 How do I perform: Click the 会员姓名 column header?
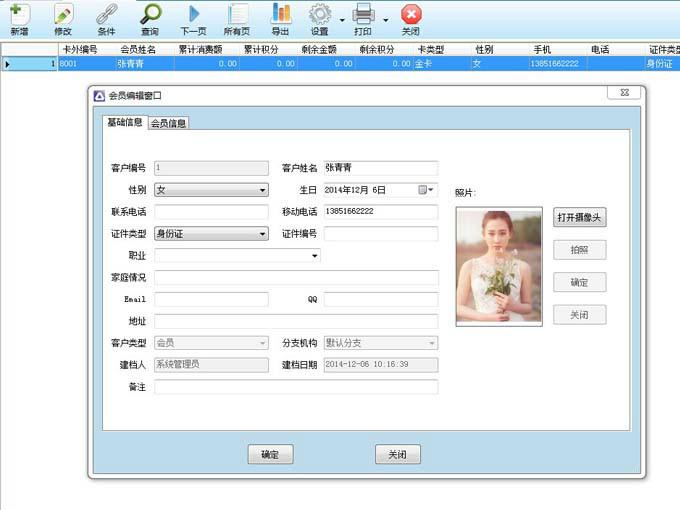coord(138,49)
